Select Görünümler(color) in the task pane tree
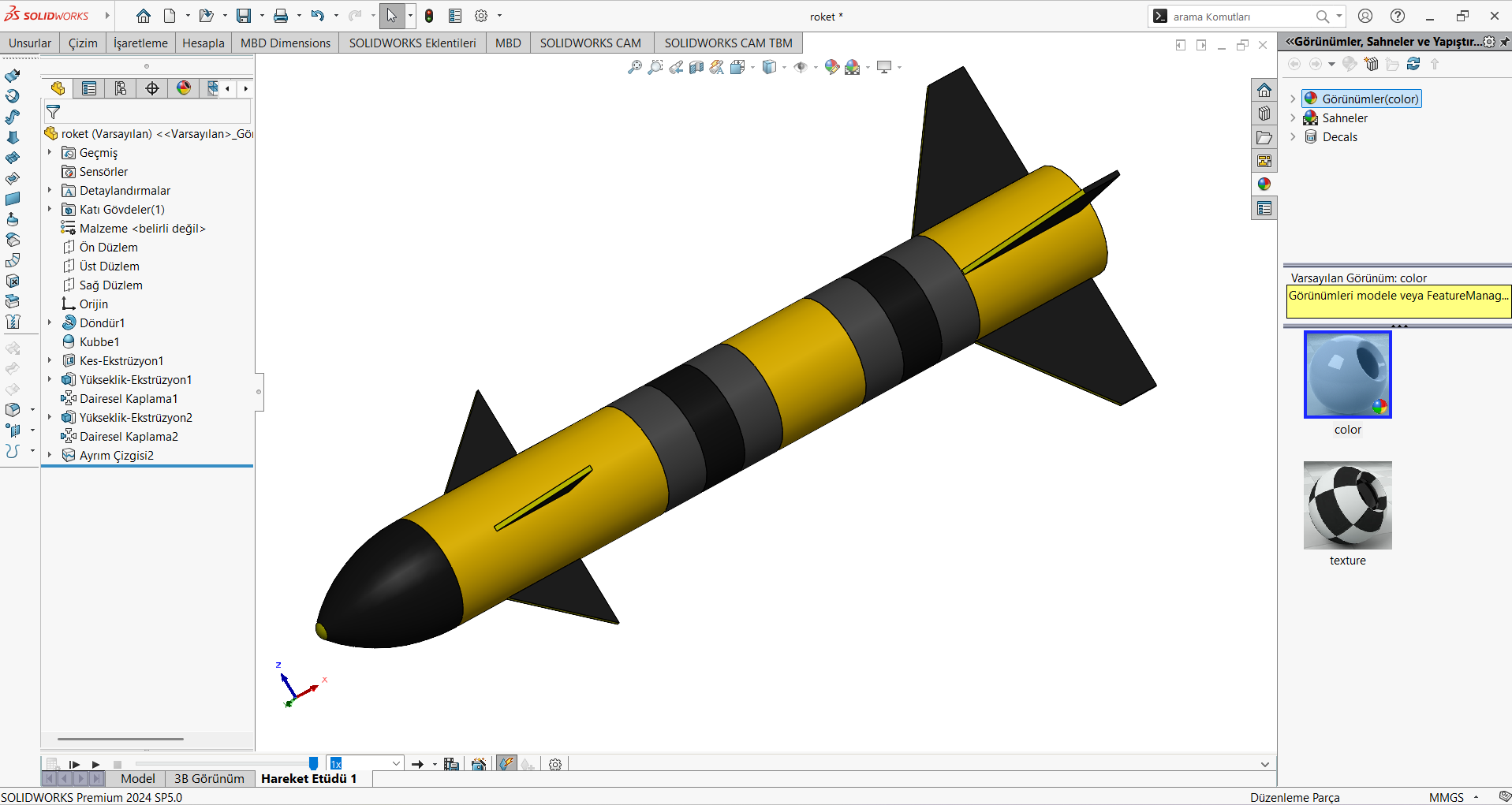The height and width of the screenshot is (805, 1512). coord(1362,99)
